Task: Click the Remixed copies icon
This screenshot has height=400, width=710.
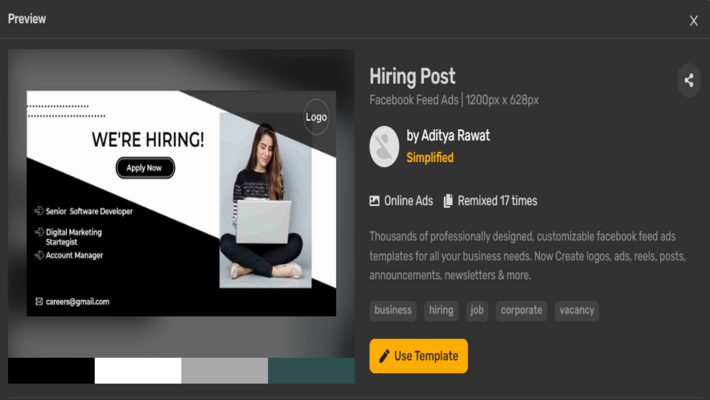Action: coord(448,201)
